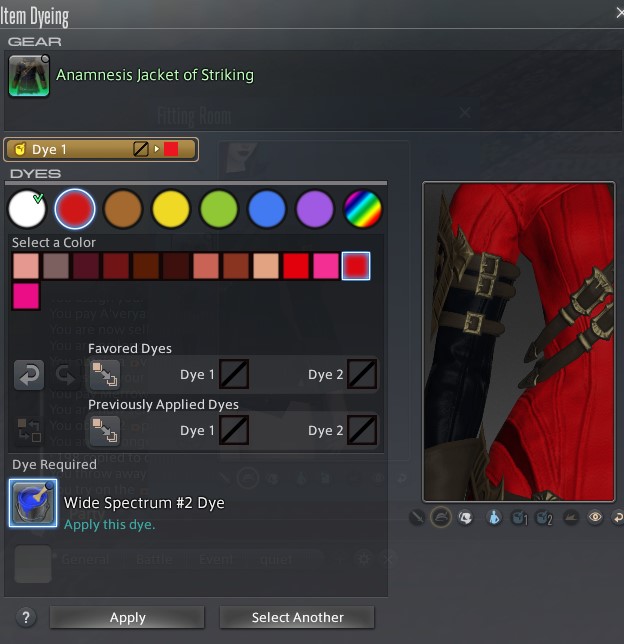
Task: Reset the preview with the return arrow
Action: point(617,517)
